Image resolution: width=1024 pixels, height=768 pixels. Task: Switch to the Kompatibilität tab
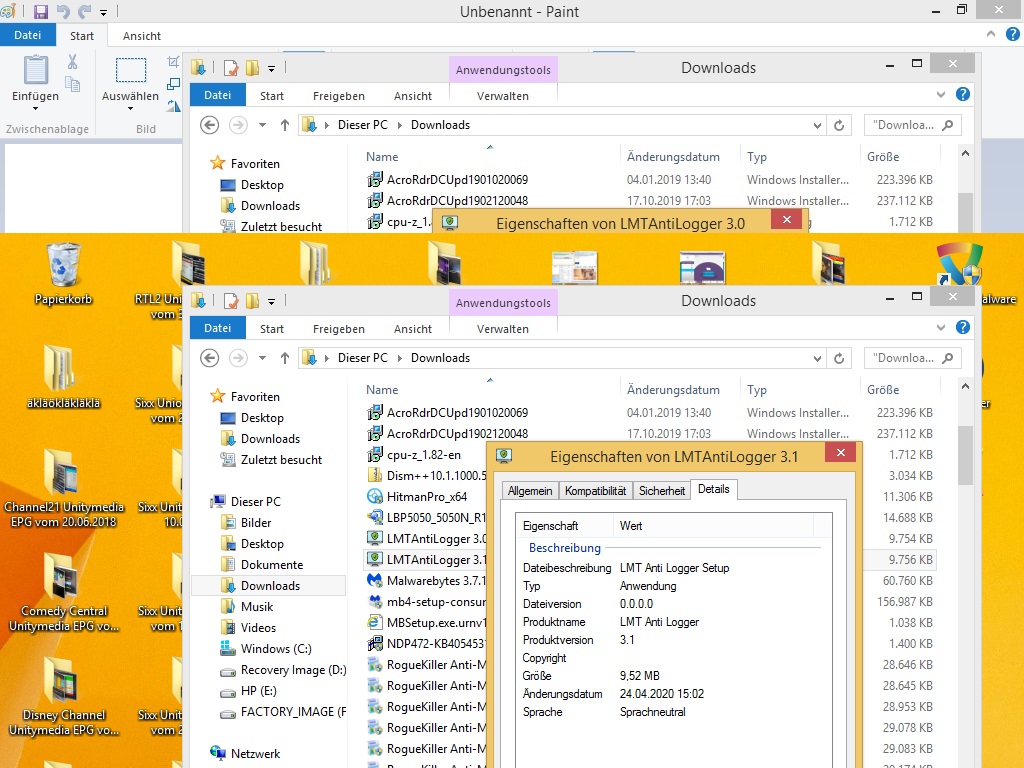[x=595, y=490]
